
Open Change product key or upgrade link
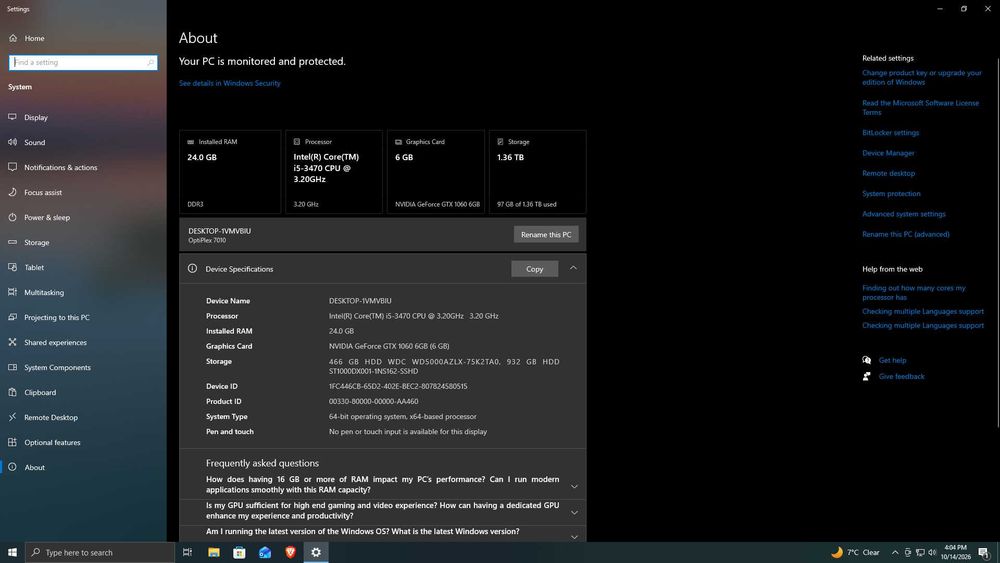click(x=922, y=78)
